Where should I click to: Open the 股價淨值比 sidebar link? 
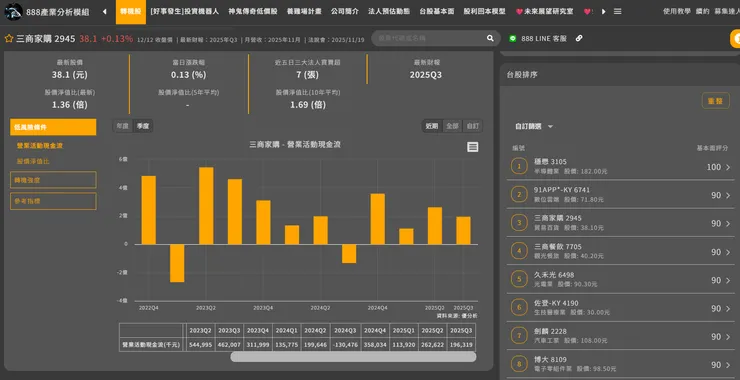pos(33,161)
